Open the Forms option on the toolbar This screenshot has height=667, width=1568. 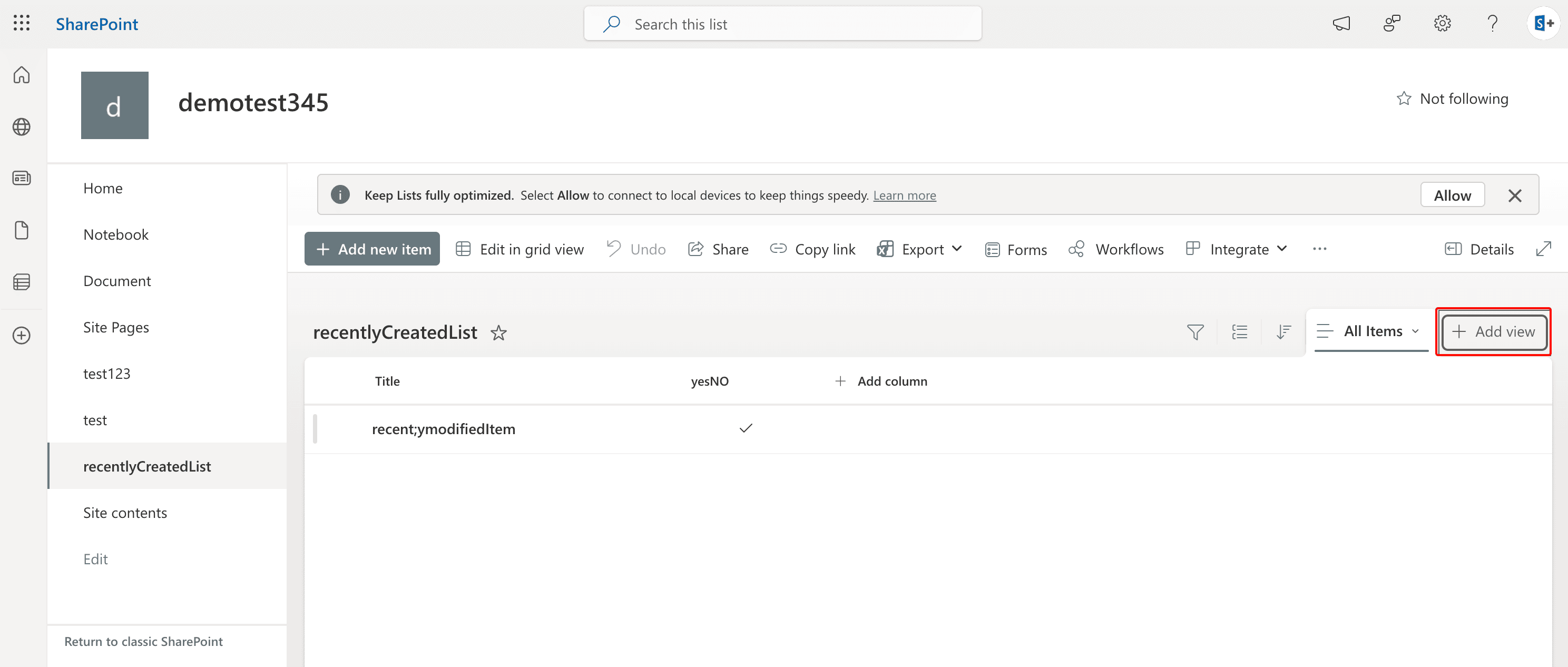(x=1015, y=249)
